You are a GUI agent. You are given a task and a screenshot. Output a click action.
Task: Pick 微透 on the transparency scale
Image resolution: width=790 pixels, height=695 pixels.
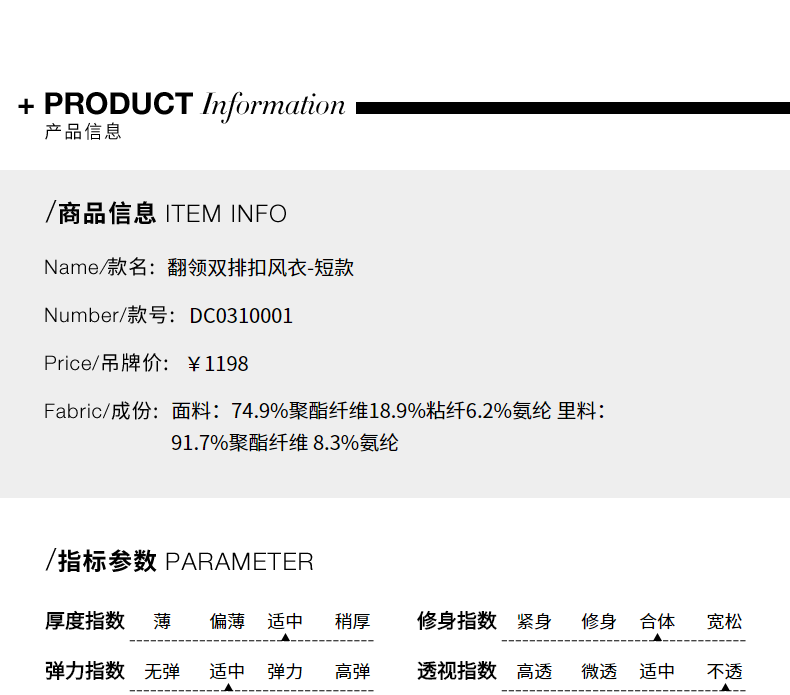coord(599,671)
